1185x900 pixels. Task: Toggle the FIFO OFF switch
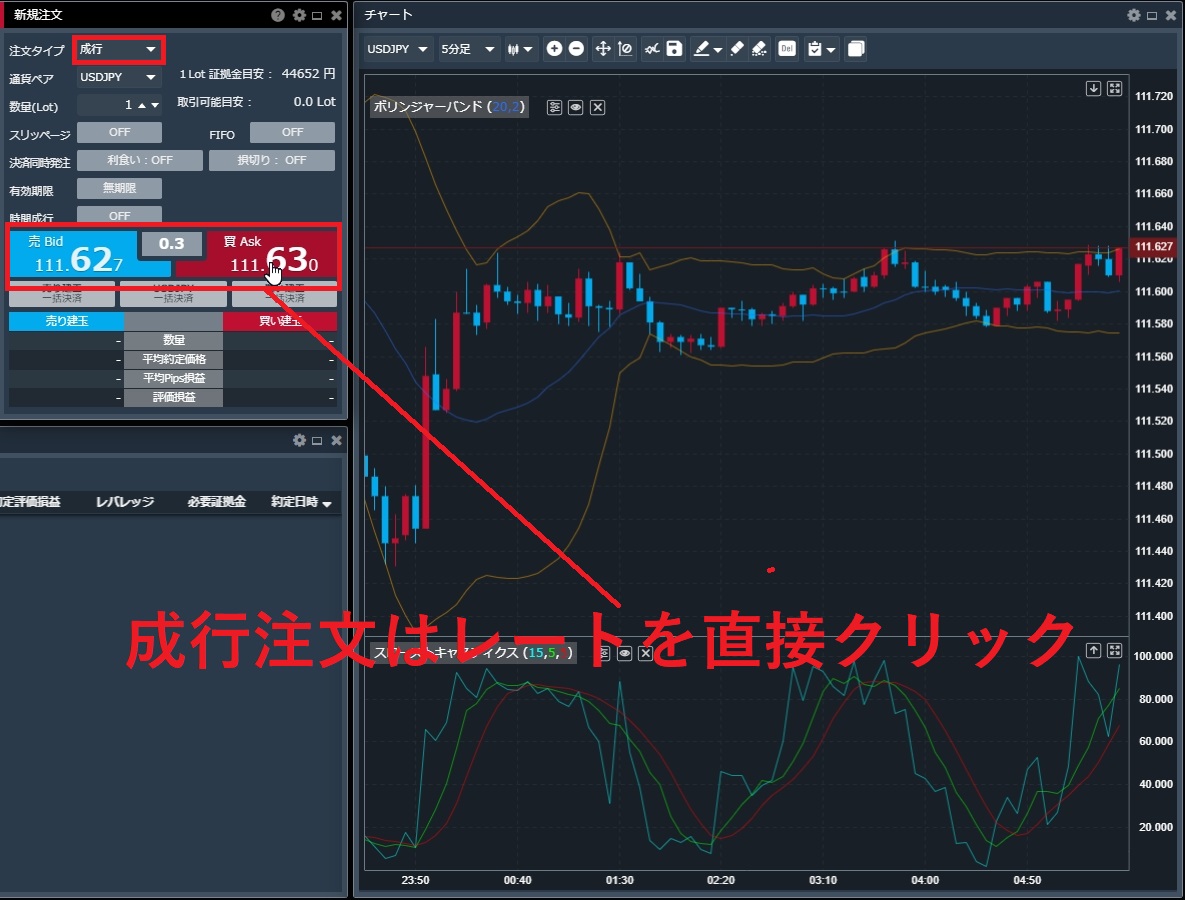pos(292,132)
